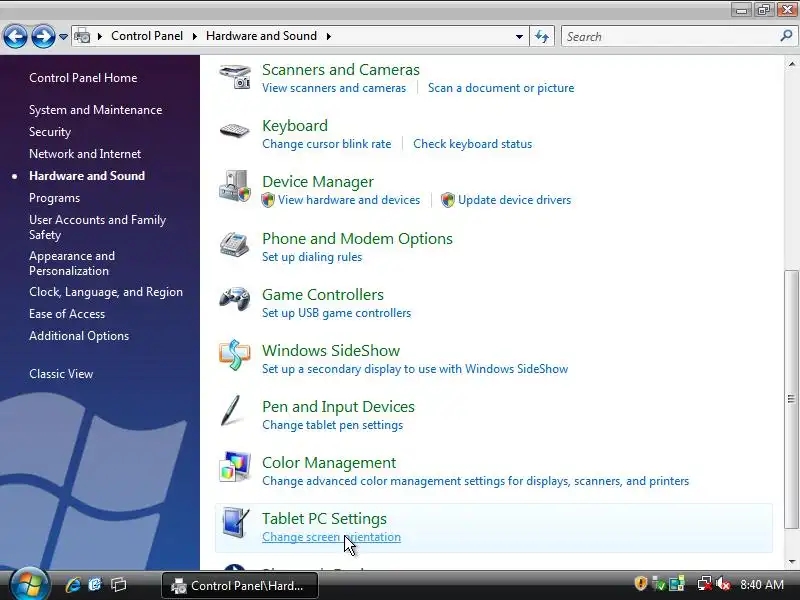Click the vertical scrollbar thumb
The height and width of the screenshot is (600, 800).
click(791, 399)
